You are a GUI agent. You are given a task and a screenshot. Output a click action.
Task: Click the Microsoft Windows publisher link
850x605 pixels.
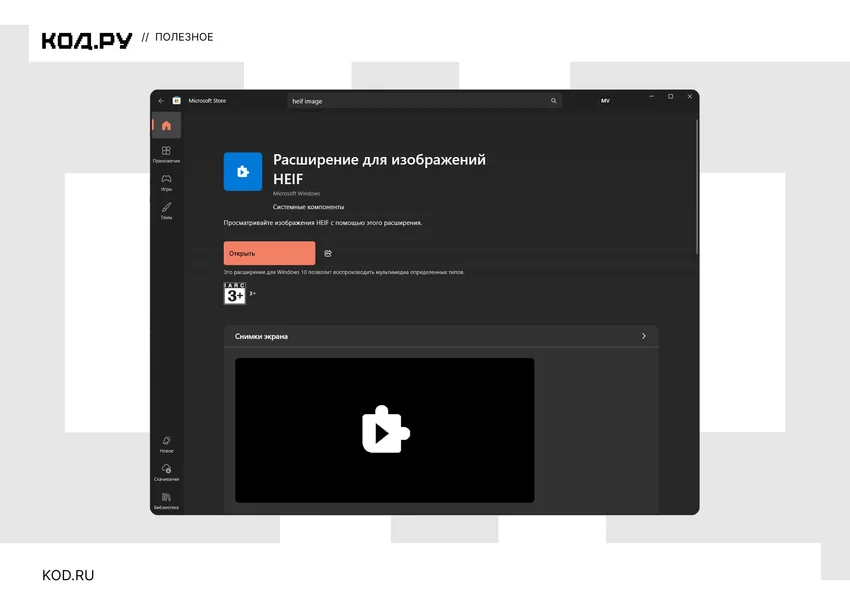pos(297,194)
